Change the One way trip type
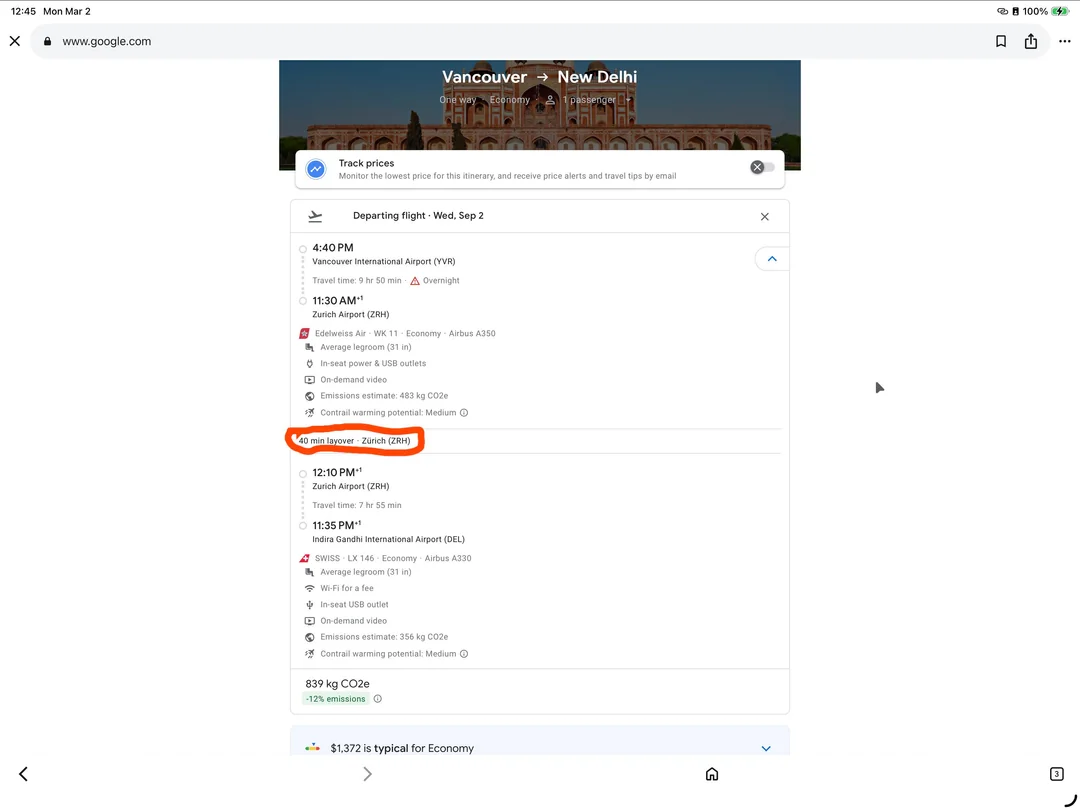Viewport: 1080px width, 810px height. 458,100
